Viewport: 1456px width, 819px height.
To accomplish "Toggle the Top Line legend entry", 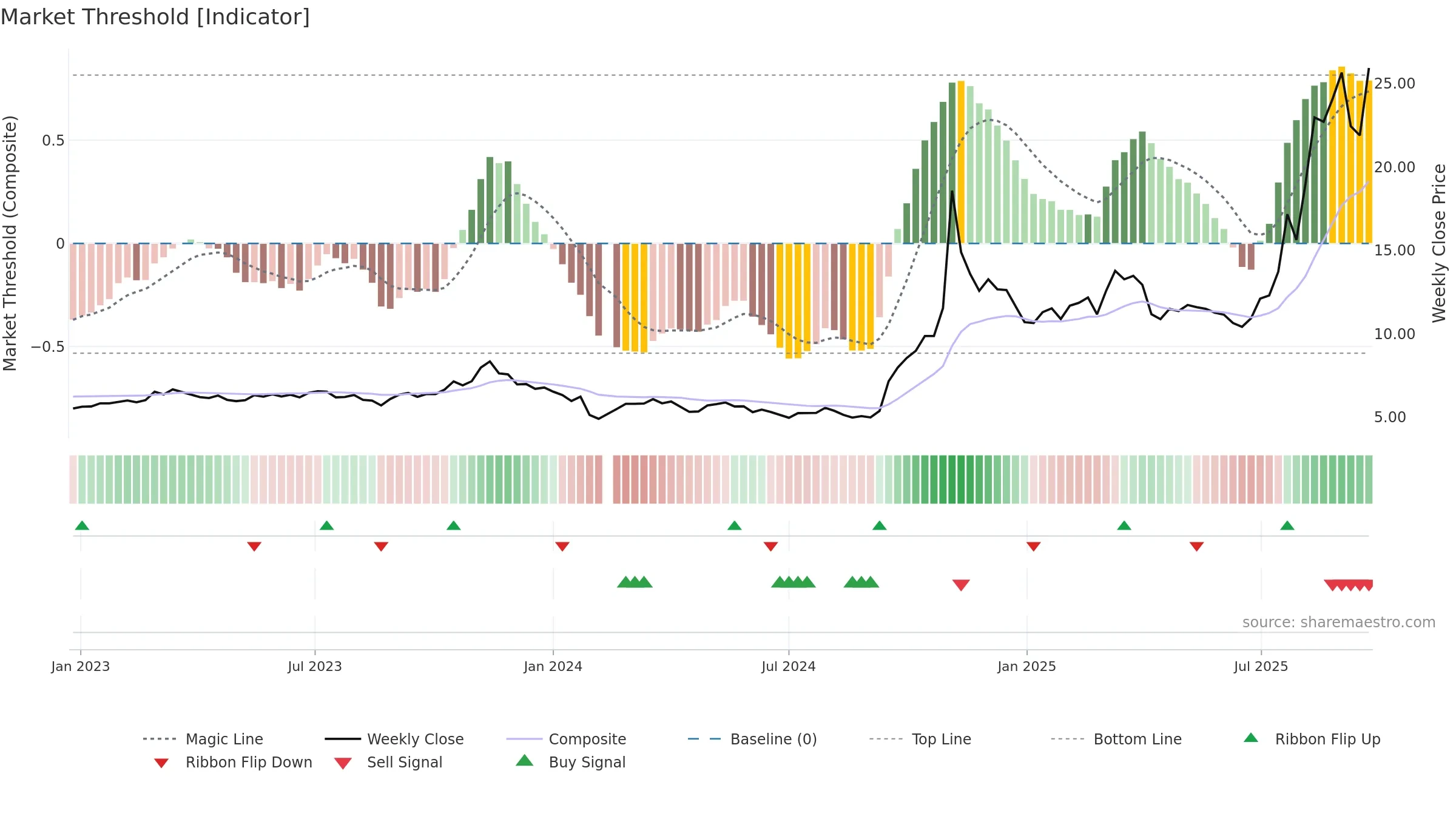I will (x=920, y=739).
